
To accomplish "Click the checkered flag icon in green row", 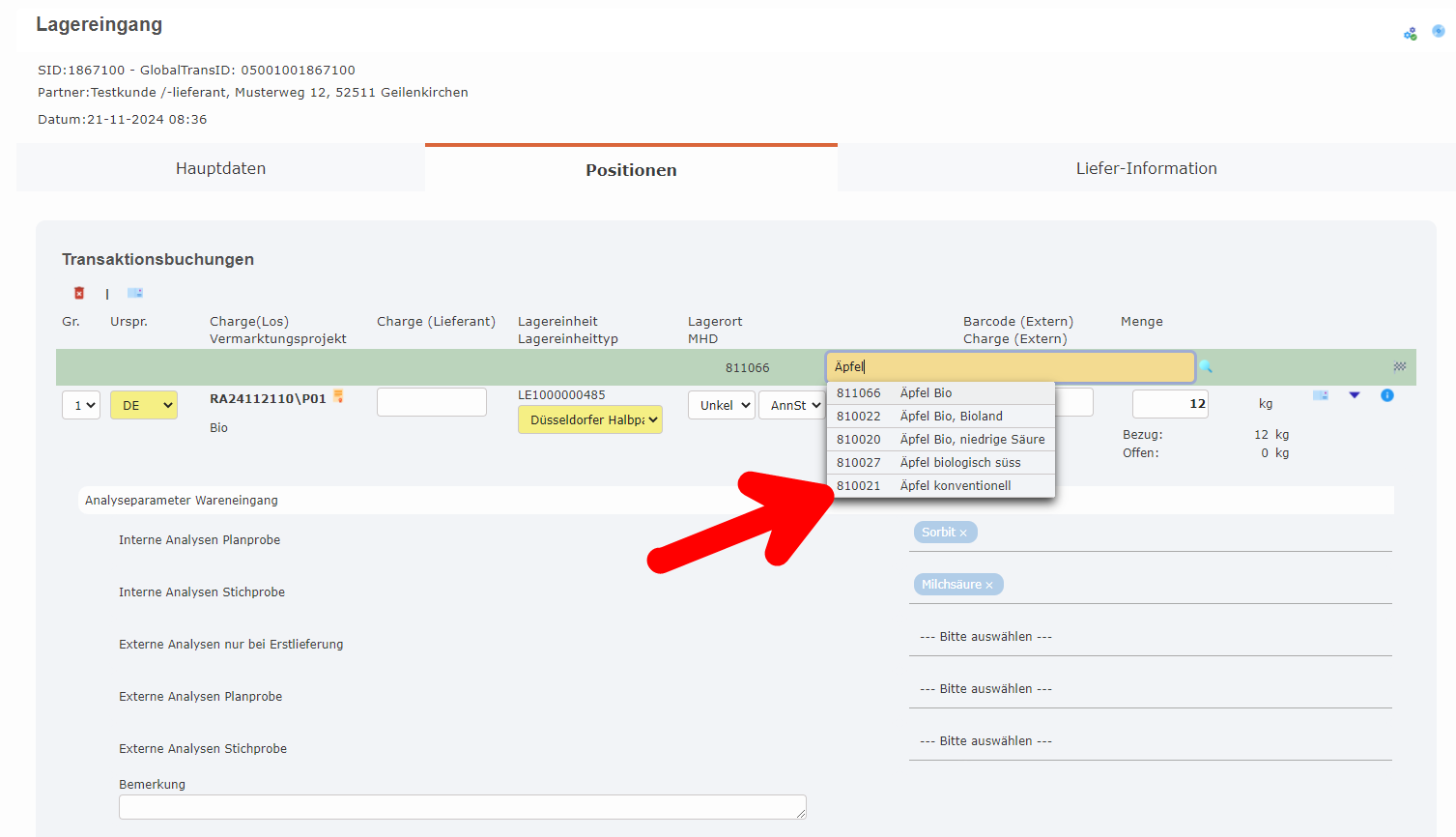I will click(x=1399, y=366).
